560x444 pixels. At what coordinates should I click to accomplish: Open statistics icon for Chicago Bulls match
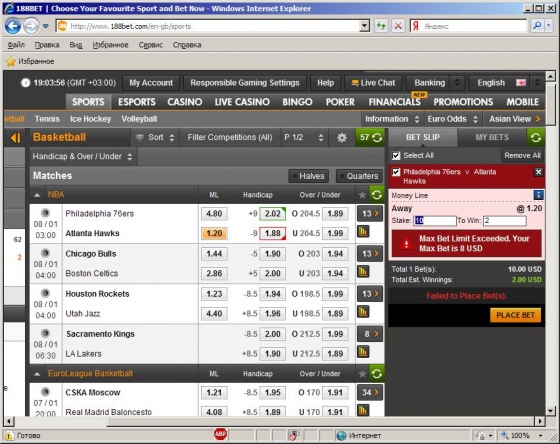[x=363, y=272]
